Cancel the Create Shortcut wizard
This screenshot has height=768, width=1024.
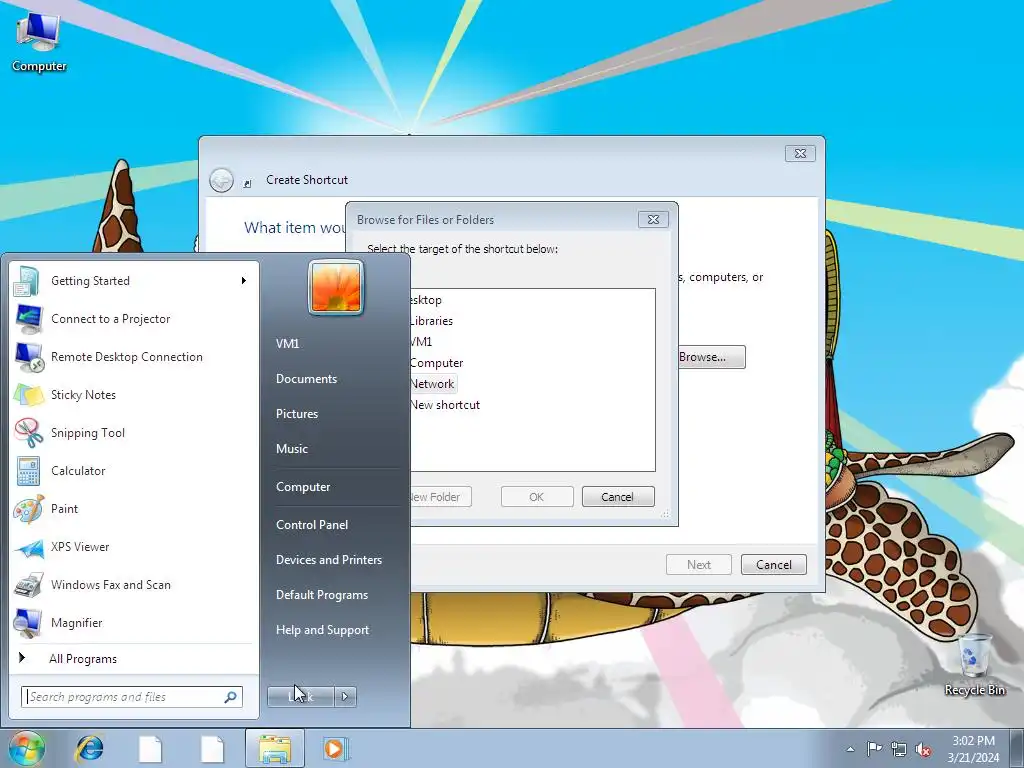tap(774, 565)
